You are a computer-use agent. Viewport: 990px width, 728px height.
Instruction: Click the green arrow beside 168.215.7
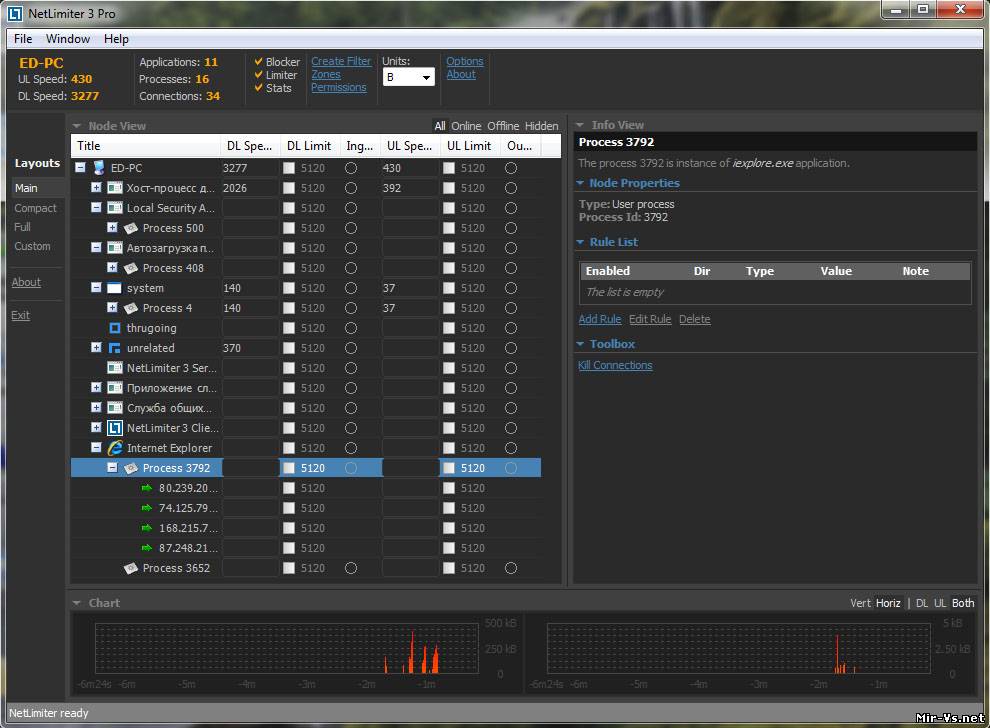[146, 528]
